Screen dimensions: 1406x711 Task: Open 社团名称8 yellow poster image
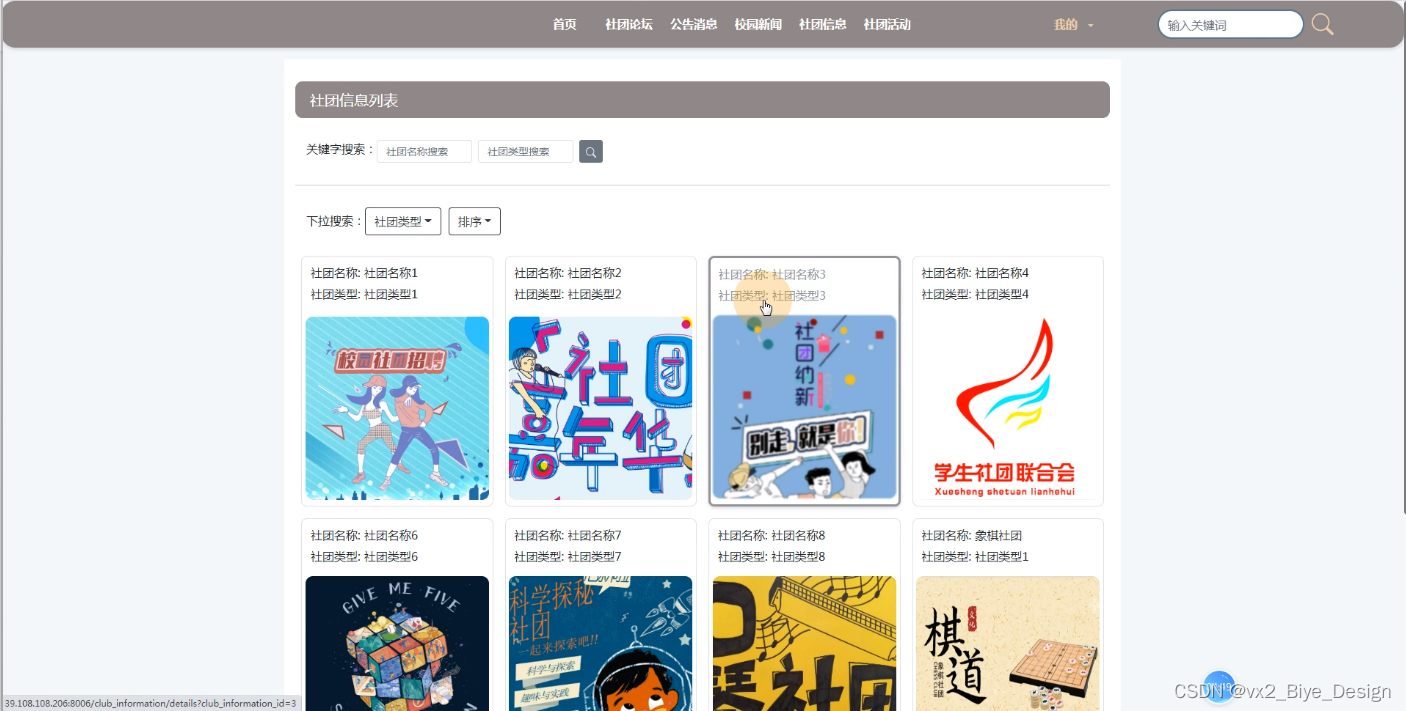[x=805, y=643]
